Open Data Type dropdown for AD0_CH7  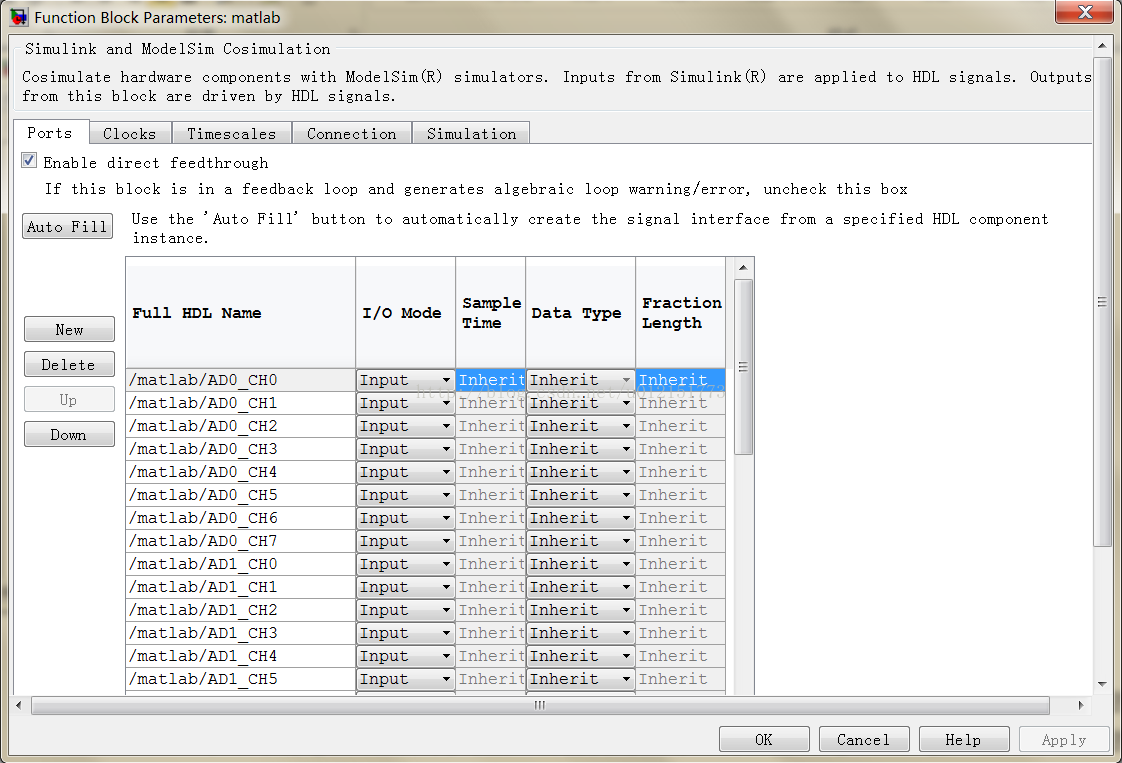click(580, 540)
